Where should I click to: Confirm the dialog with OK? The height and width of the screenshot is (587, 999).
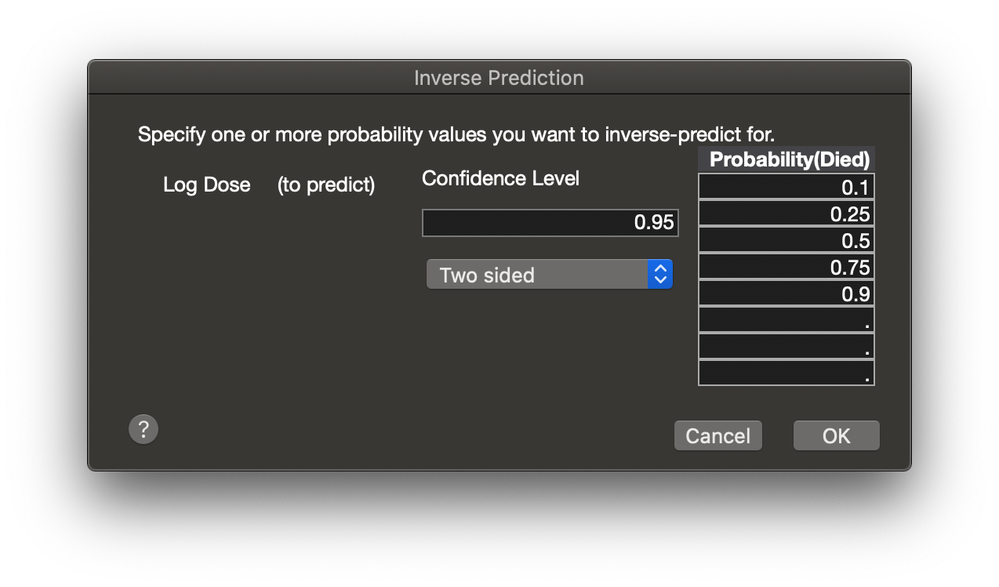click(x=836, y=435)
